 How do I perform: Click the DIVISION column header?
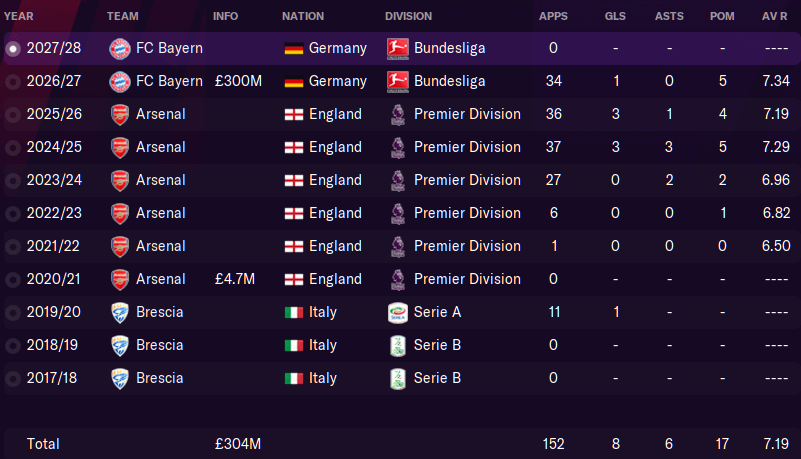tap(408, 16)
